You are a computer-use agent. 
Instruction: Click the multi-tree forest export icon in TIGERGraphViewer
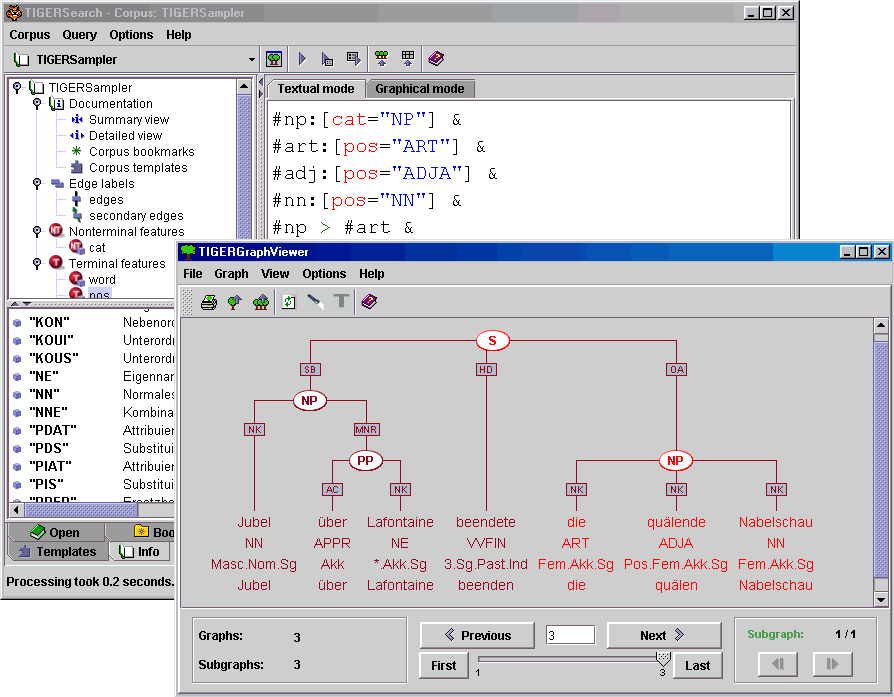[261, 302]
